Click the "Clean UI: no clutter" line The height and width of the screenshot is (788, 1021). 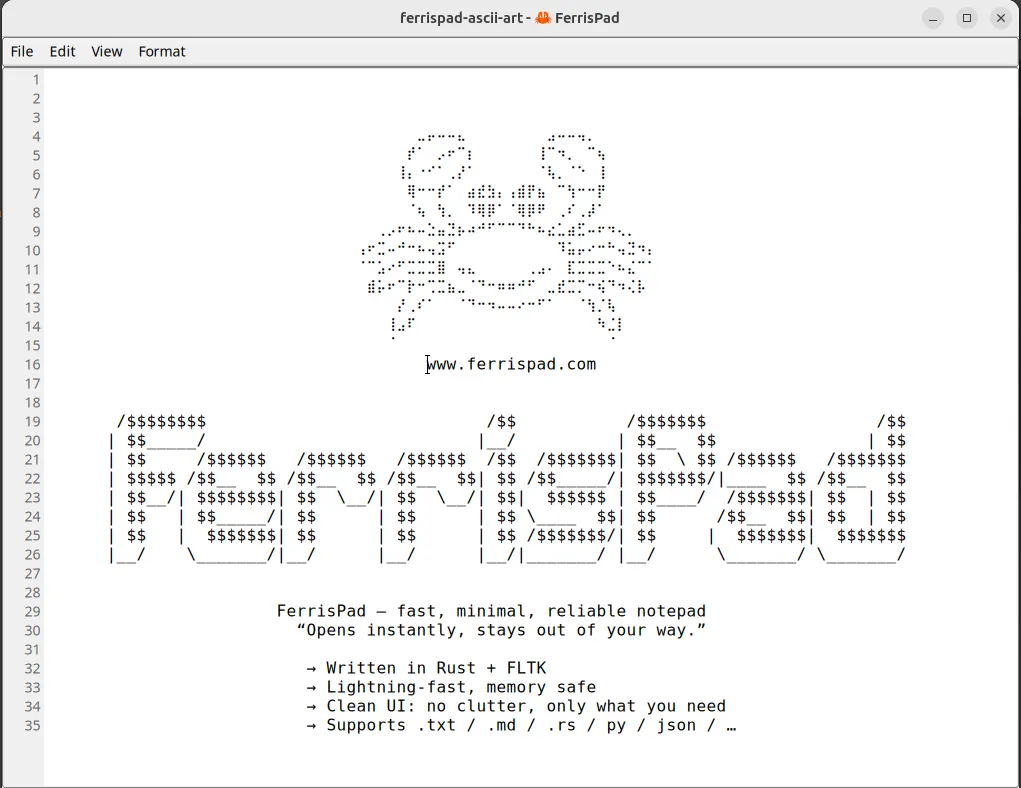[516, 706]
